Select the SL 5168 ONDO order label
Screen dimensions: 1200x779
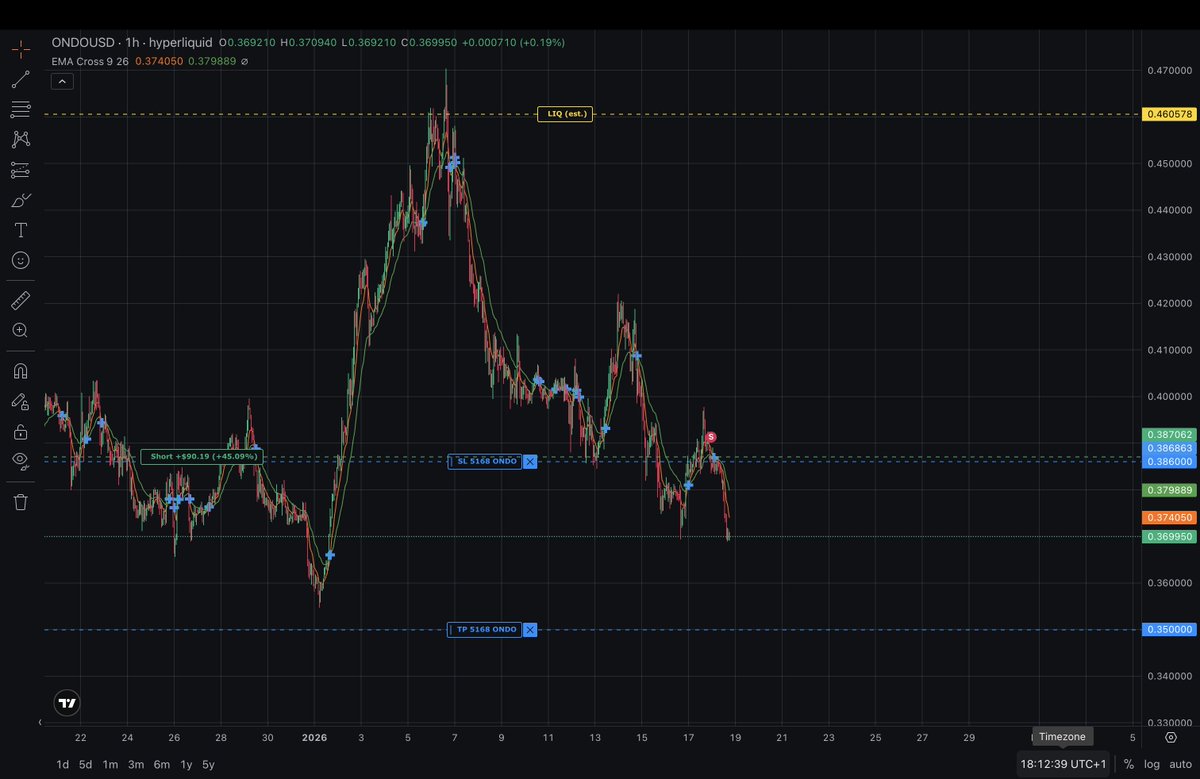click(x=485, y=461)
